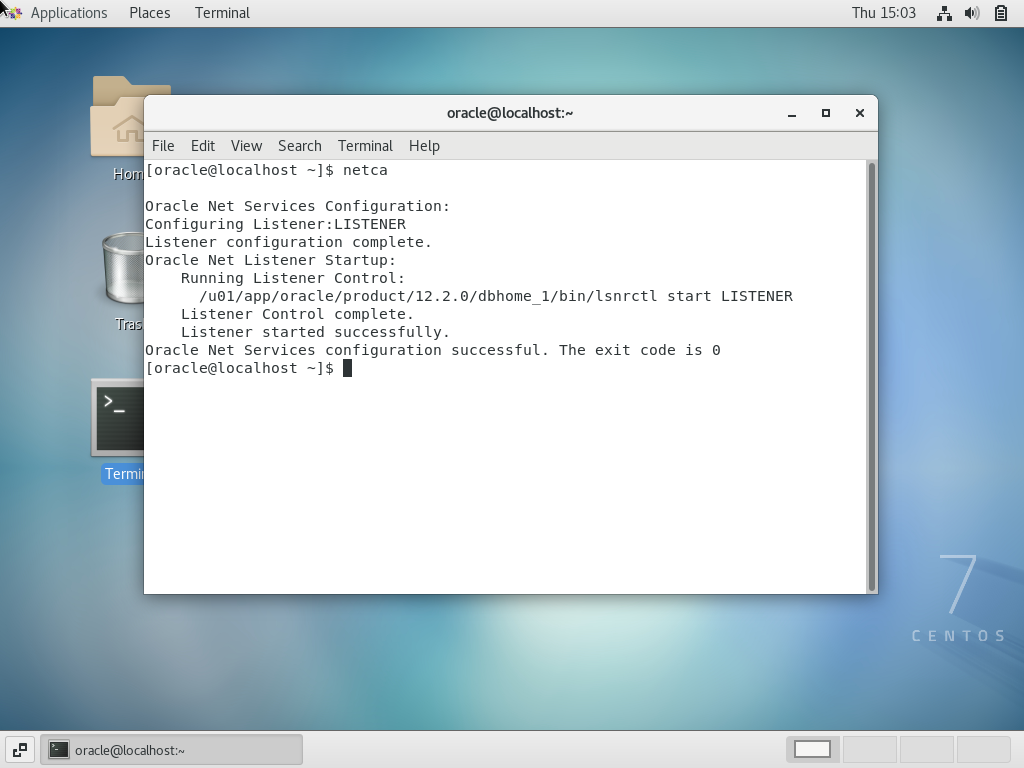Open the Places menu in top panel
Image resolution: width=1024 pixels, height=768 pixels.
(150, 13)
